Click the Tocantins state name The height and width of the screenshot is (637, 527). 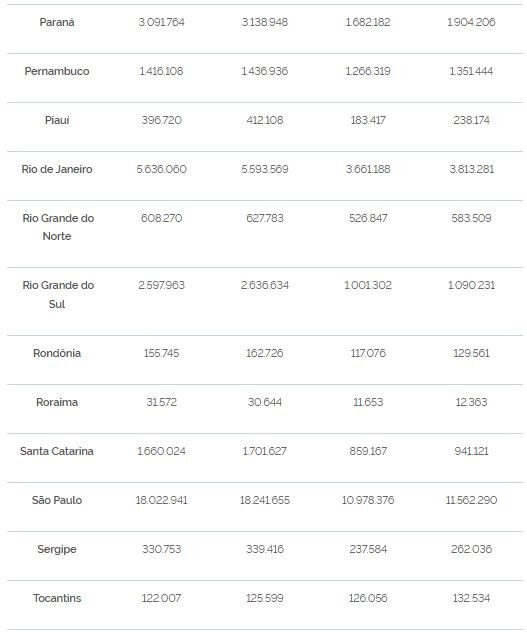pos(57,598)
